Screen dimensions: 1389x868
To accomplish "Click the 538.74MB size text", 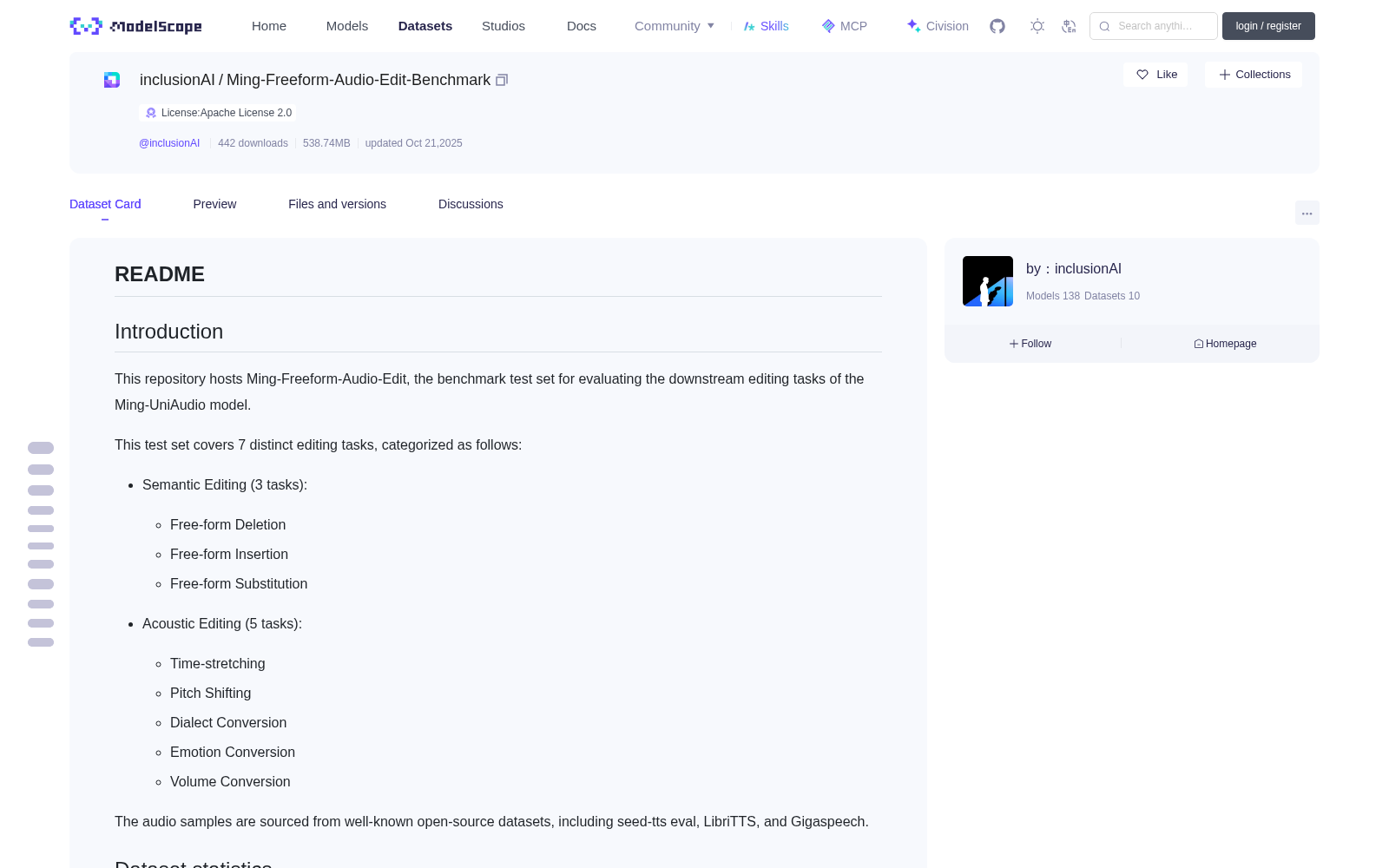I will point(326,143).
